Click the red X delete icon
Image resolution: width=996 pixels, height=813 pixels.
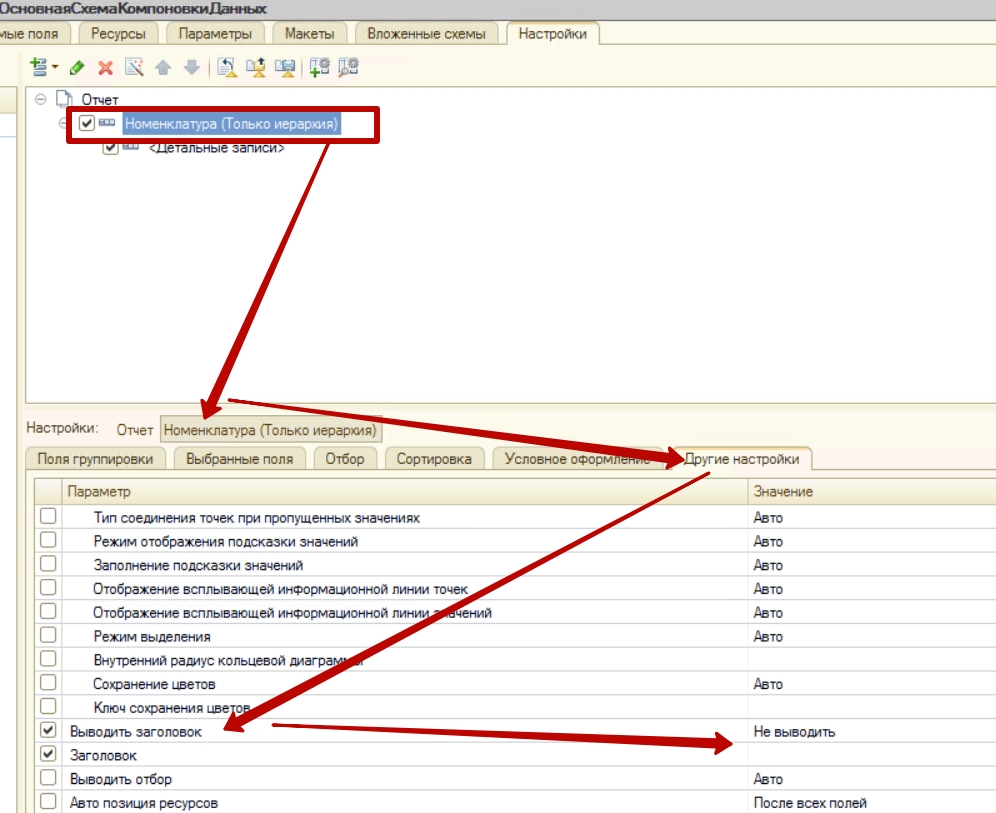pyautogui.click(x=105, y=68)
